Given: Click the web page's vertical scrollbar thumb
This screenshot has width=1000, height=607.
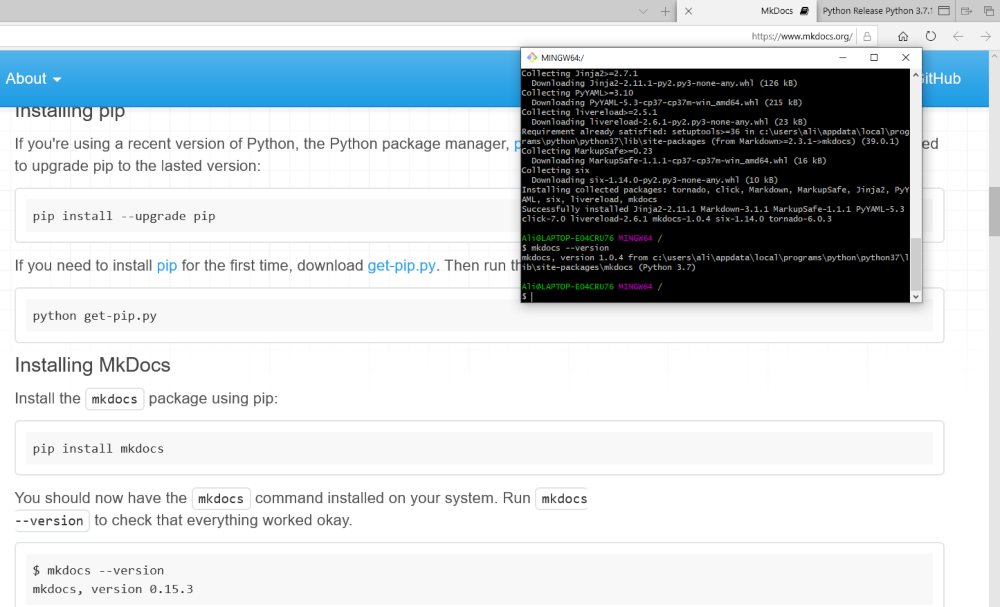Looking at the screenshot, I should click(x=994, y=210).
